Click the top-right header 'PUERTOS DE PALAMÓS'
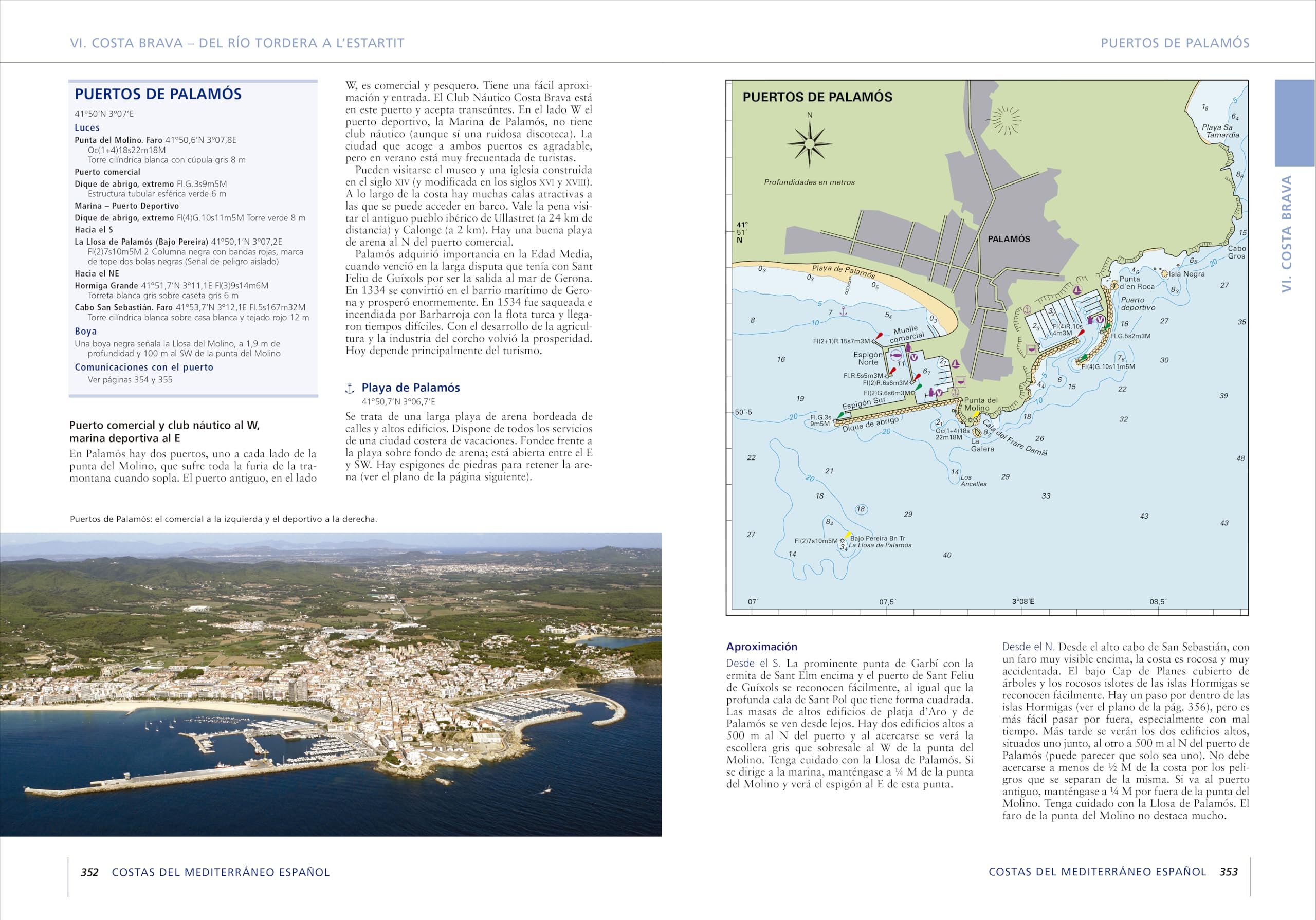The image size is (1316, 920). coord(1175,43)
